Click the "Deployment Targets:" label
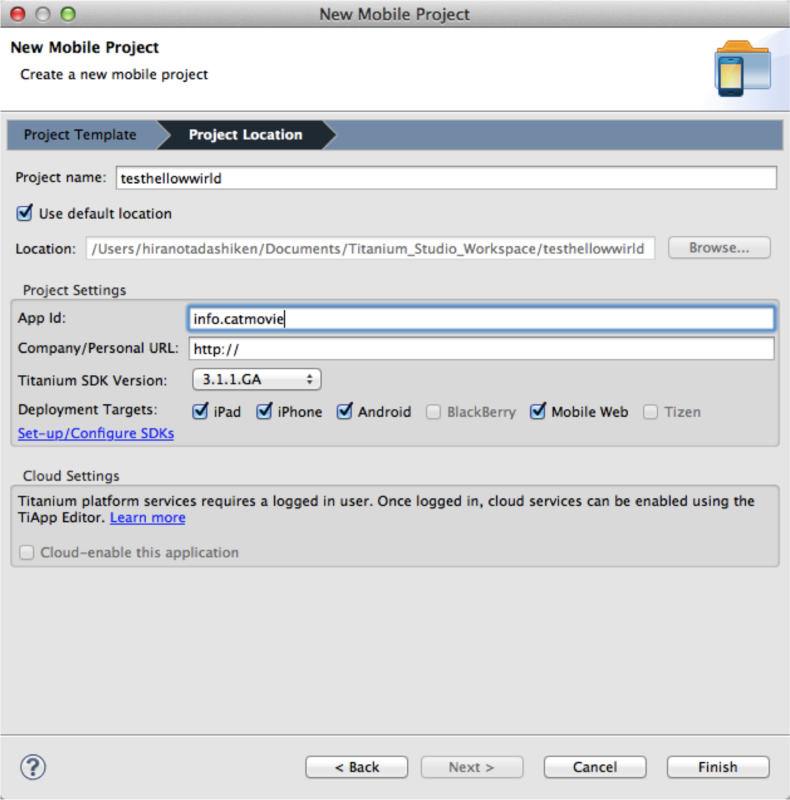The height and width of the screenshot is (800, 790). coord(88,410)
